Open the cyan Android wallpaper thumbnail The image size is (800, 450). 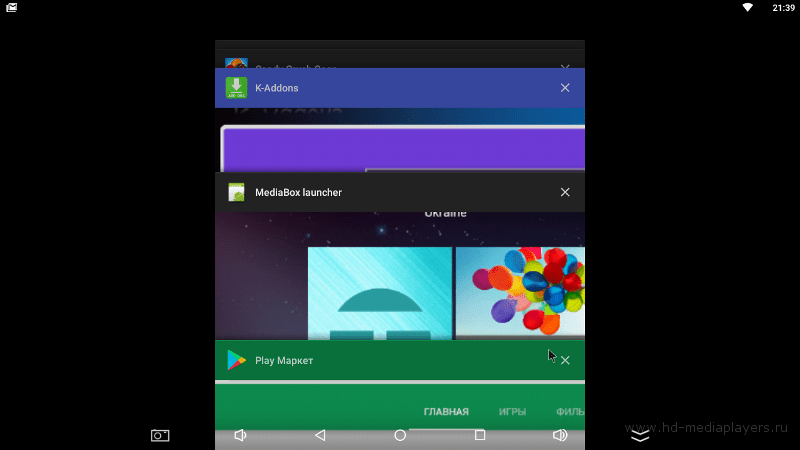click(x=380, y=293)
